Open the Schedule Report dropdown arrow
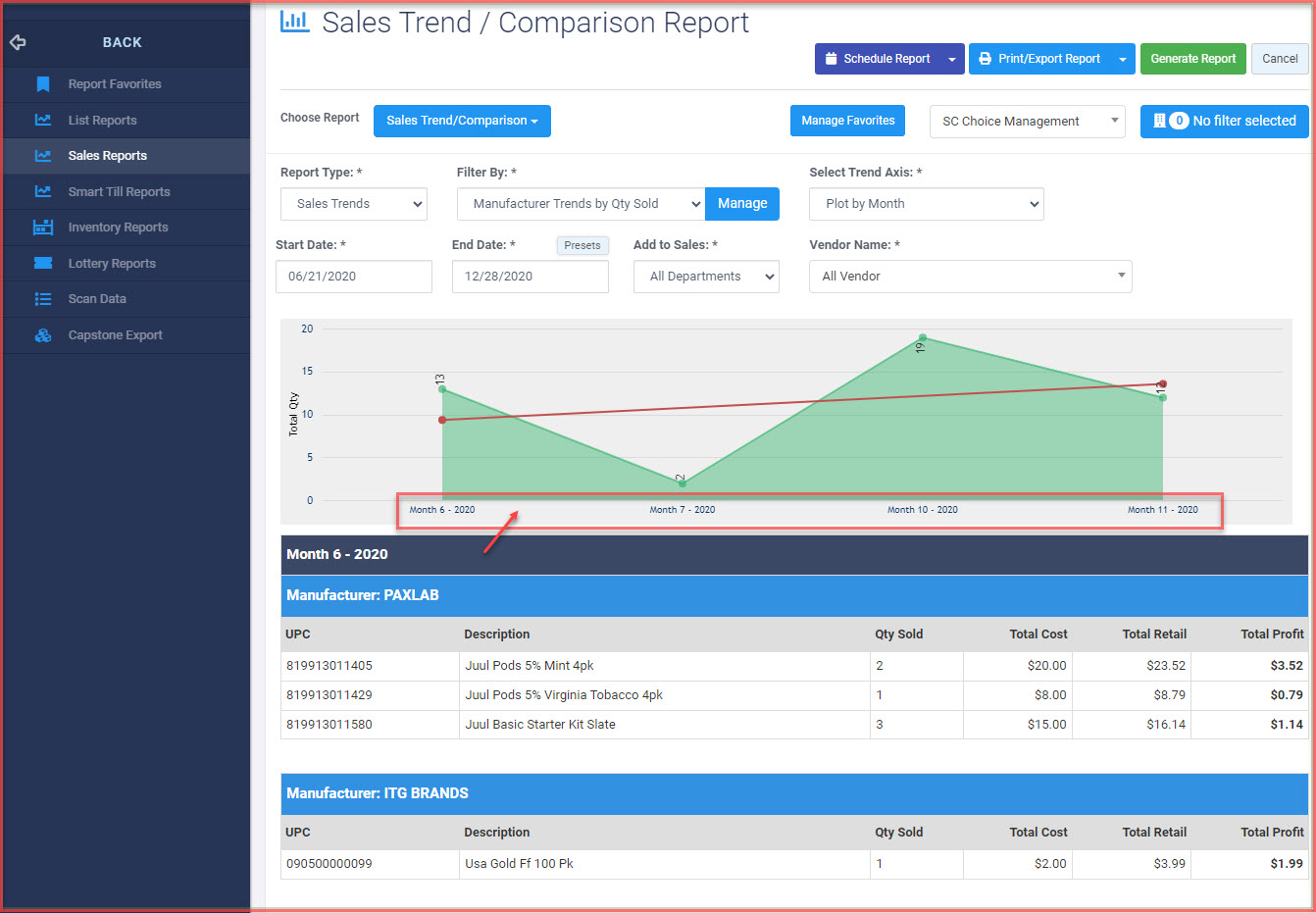The width and height of the screenshot is (1316, 913). coord(951,59)
